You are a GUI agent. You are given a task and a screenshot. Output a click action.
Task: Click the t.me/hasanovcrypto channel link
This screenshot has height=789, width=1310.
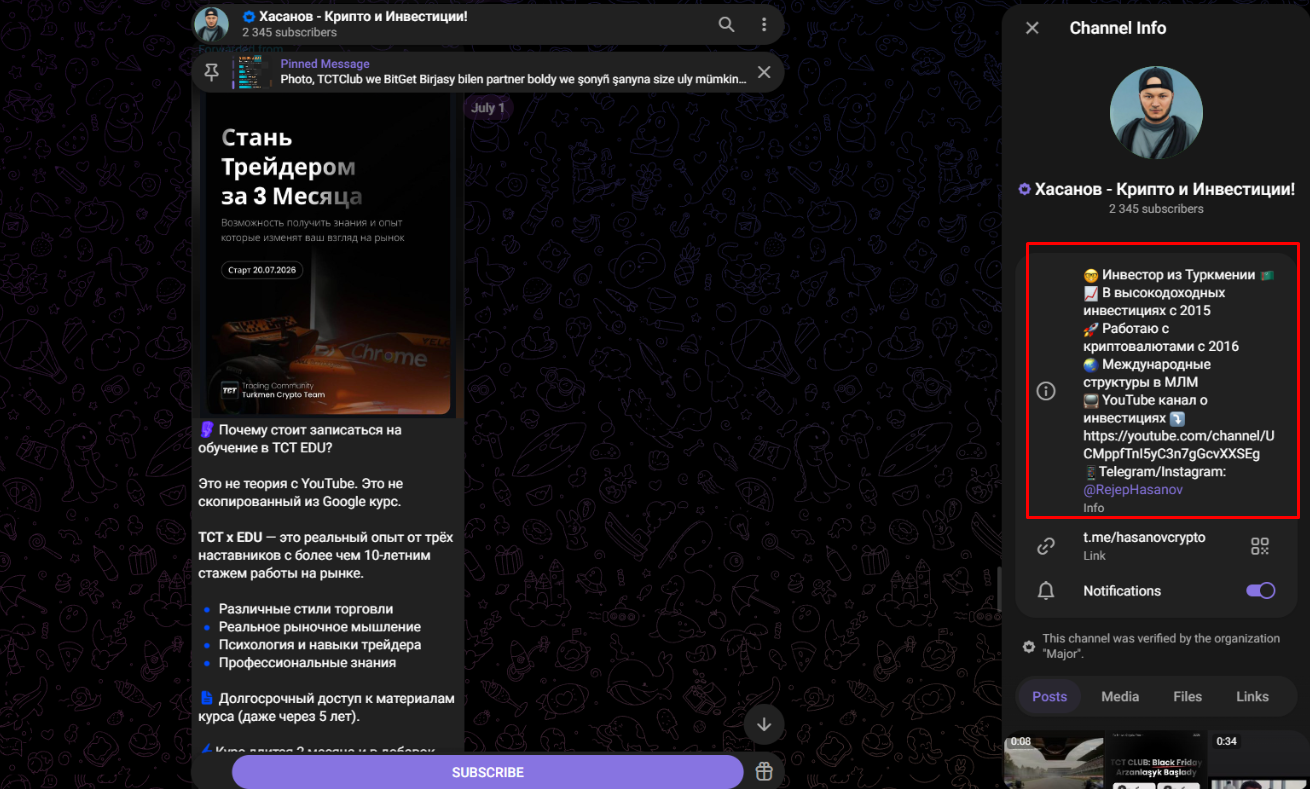pos(1144,538)
